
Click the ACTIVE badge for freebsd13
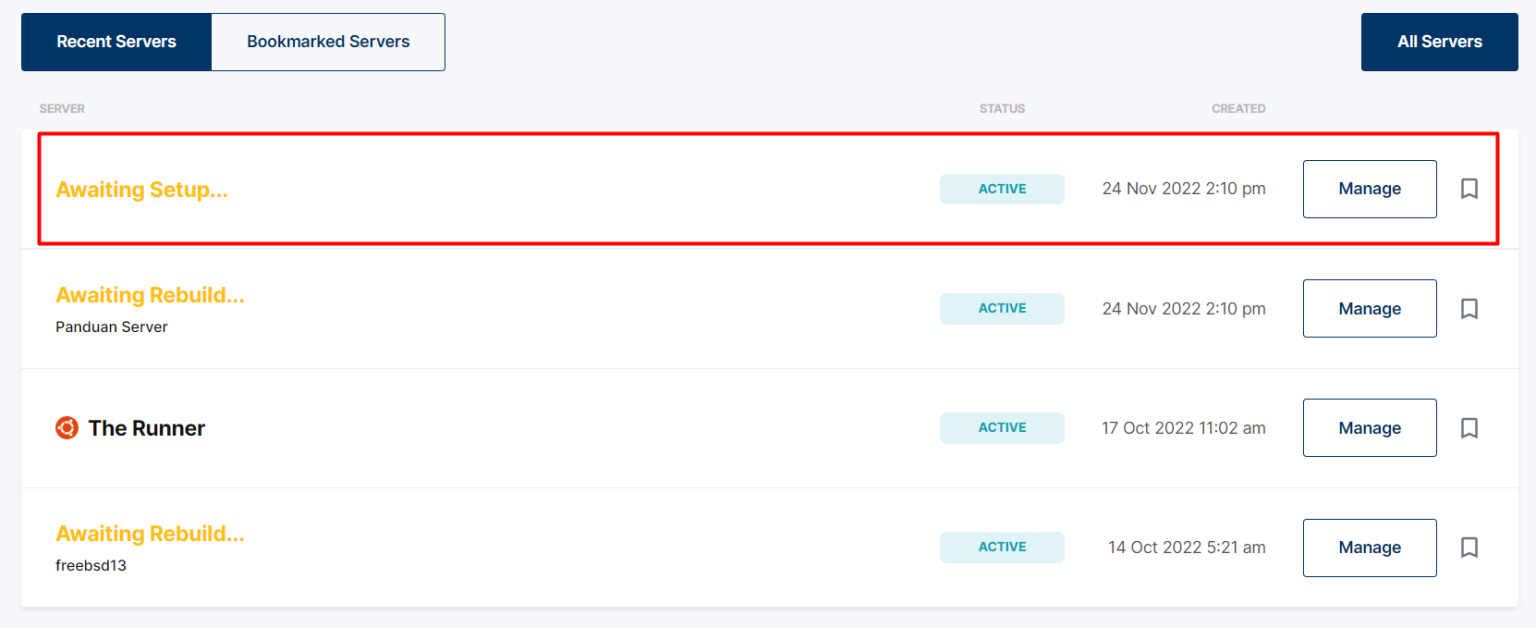[1002, 547]
